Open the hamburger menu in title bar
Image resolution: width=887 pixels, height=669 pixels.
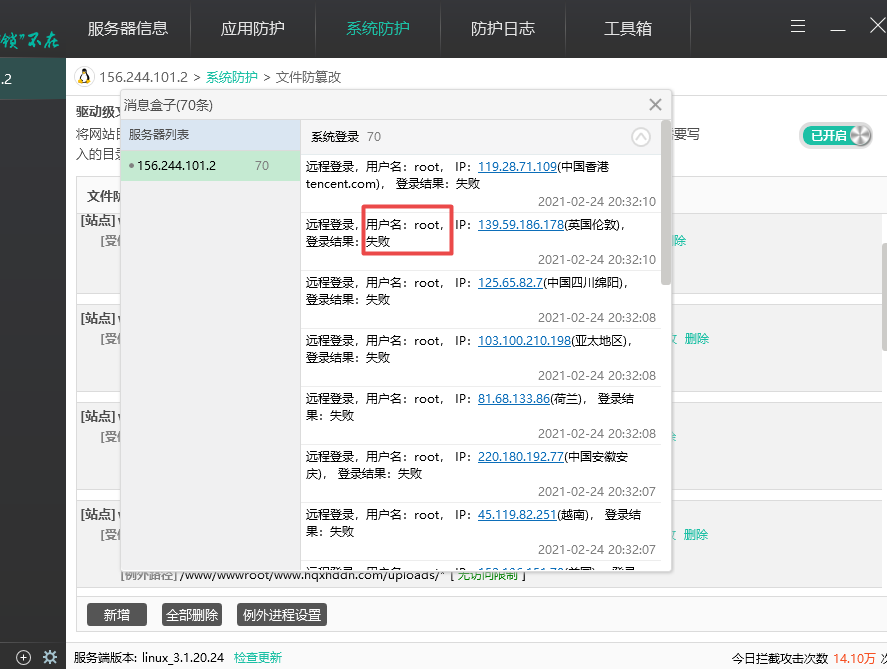(x=797, y=26)
